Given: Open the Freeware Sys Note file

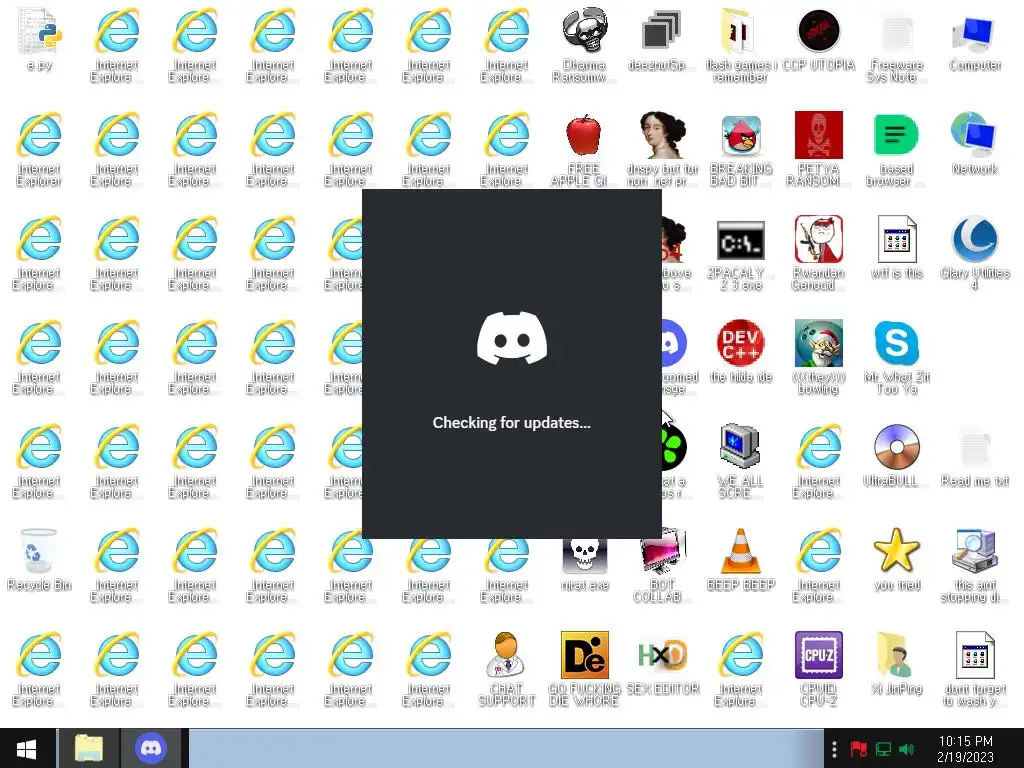Looking at the screenshot, I should [x=897, y=33].
